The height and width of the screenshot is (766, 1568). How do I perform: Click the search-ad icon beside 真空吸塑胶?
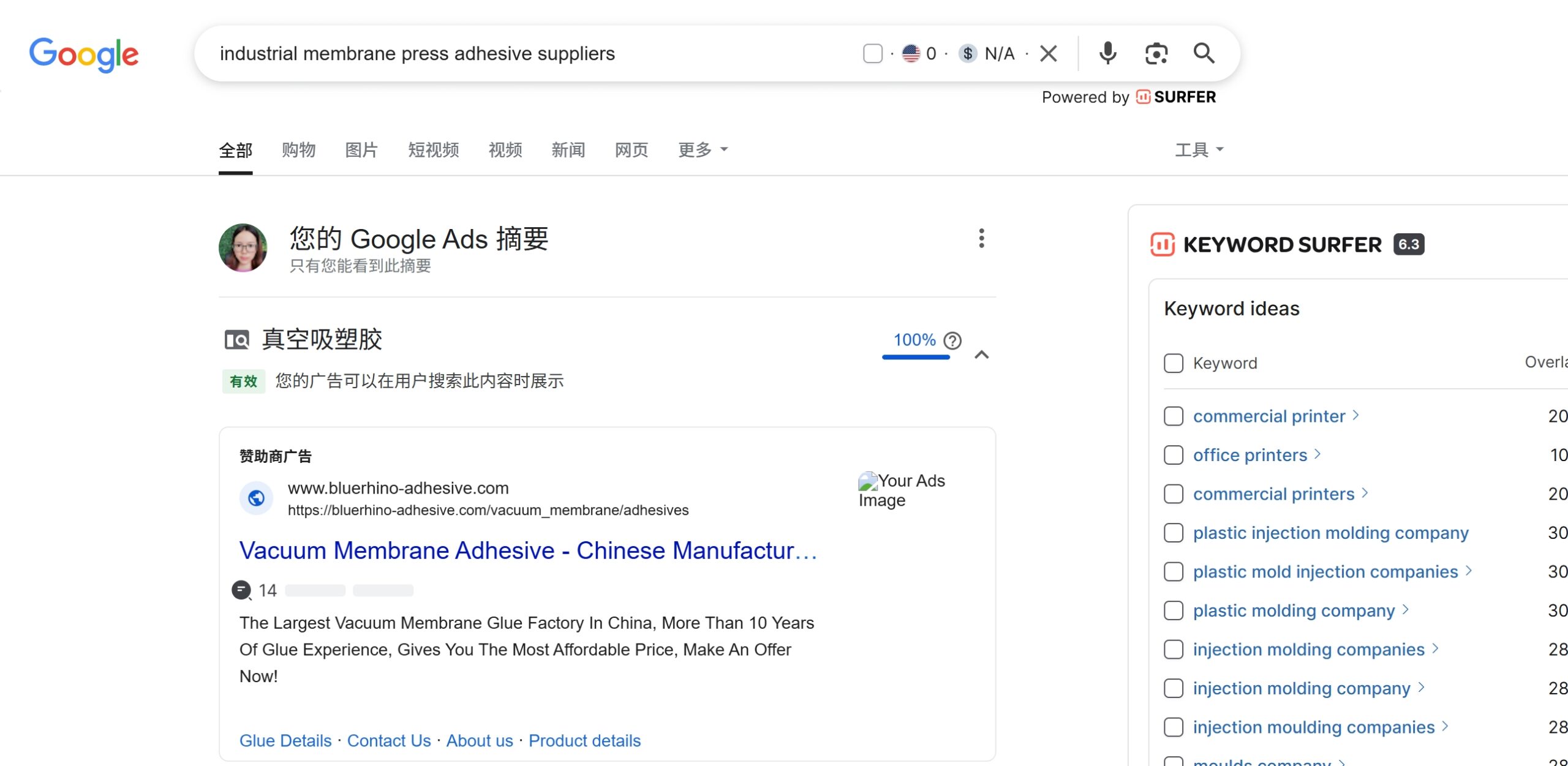[236, 339]
